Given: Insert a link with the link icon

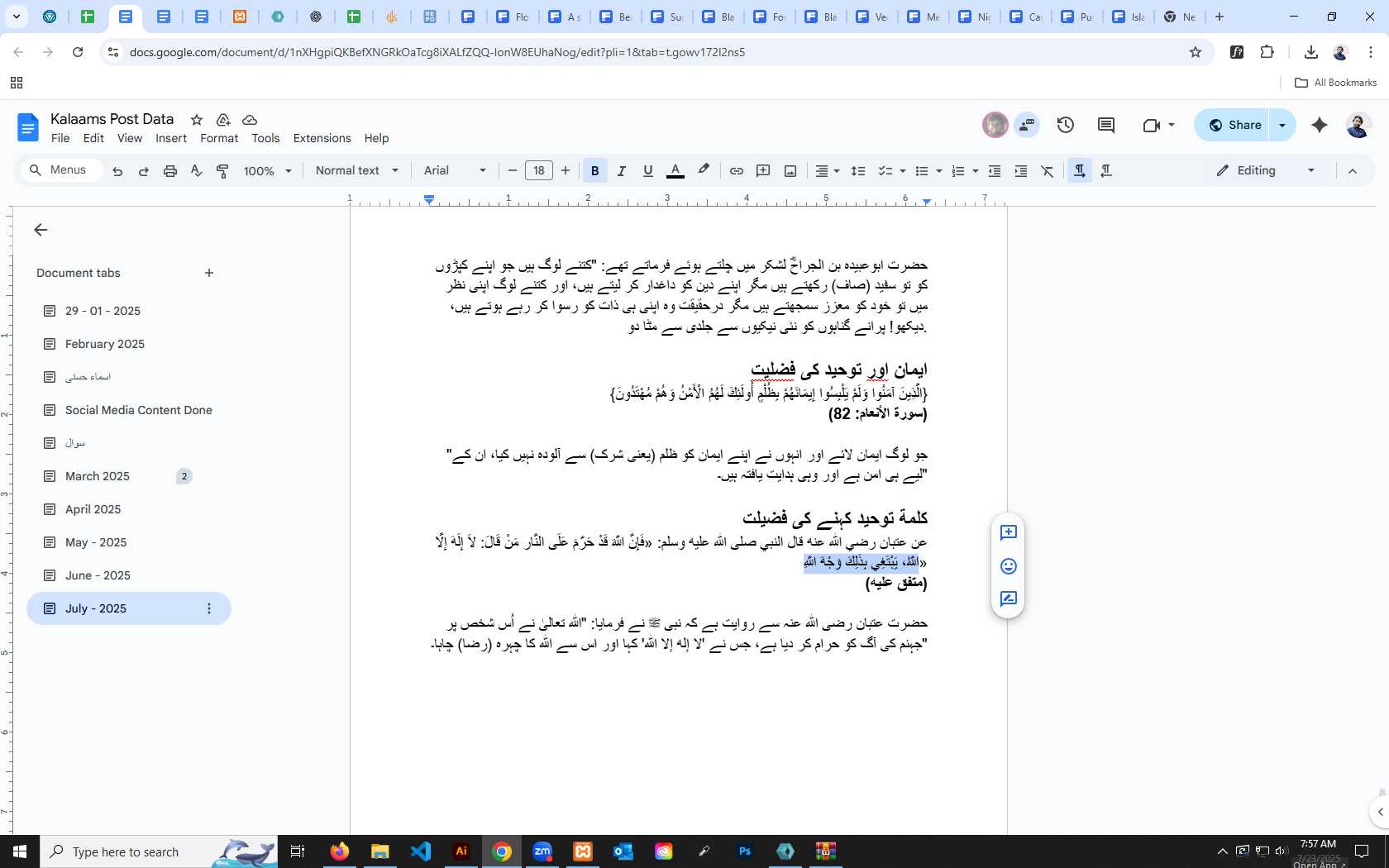Looking at the screenshot, I should click(x=736, y=171).
